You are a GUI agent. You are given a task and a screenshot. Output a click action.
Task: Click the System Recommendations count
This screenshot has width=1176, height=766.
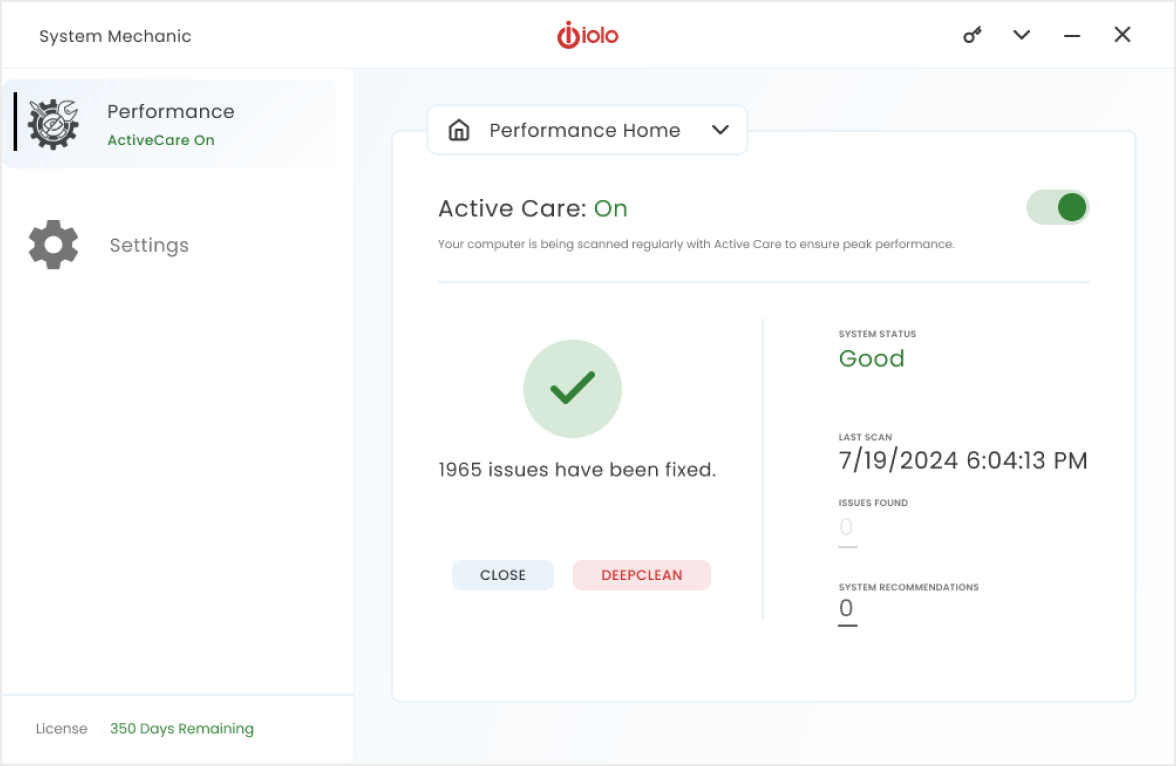point(846,609)
